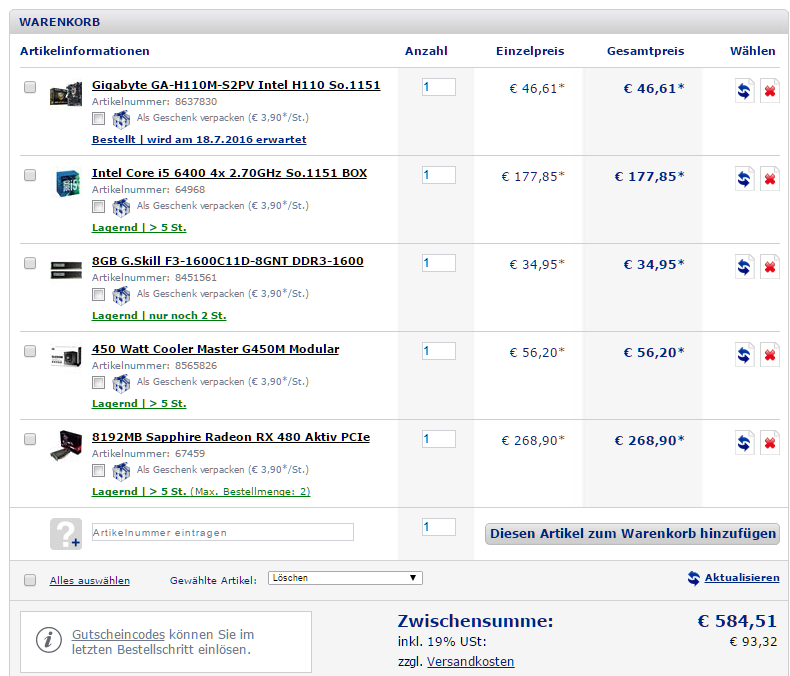Enable gift wrapping for Gigabyte mainboard
The width and height of the screenshot is (790, 676).
pos(98,118)
